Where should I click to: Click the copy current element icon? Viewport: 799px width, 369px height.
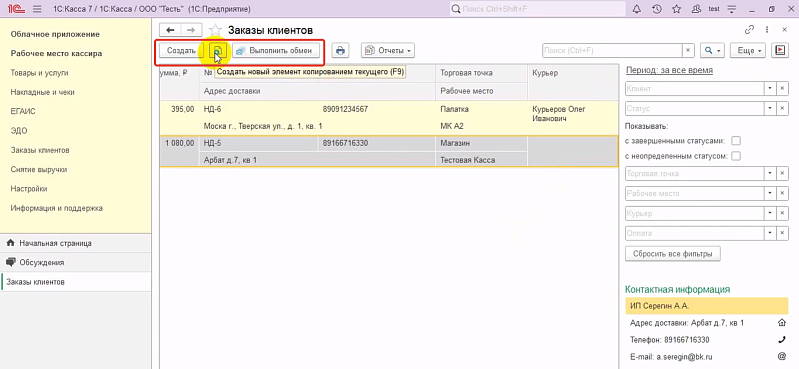(x=218, y=51)
